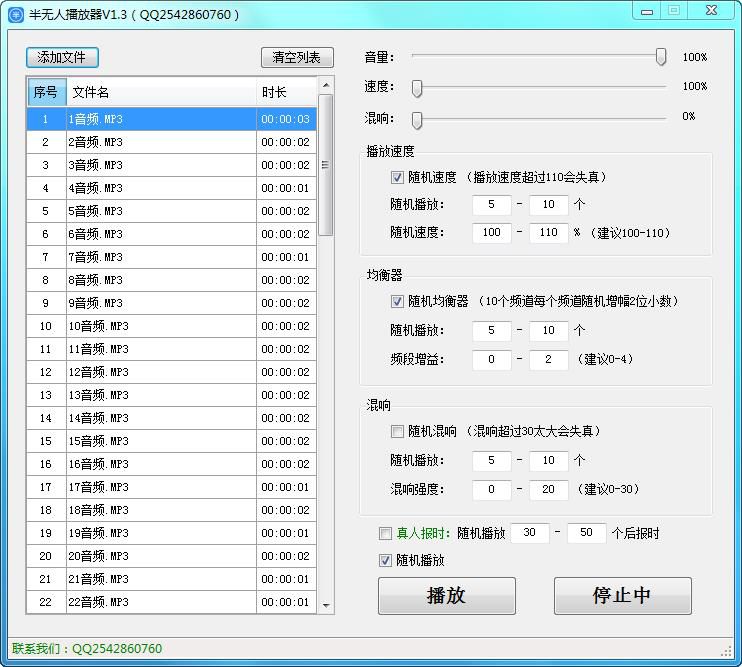Click 混响 随机播放 maximum field (10)
This screenshot has height=667, width=742.
coord(548,460)
